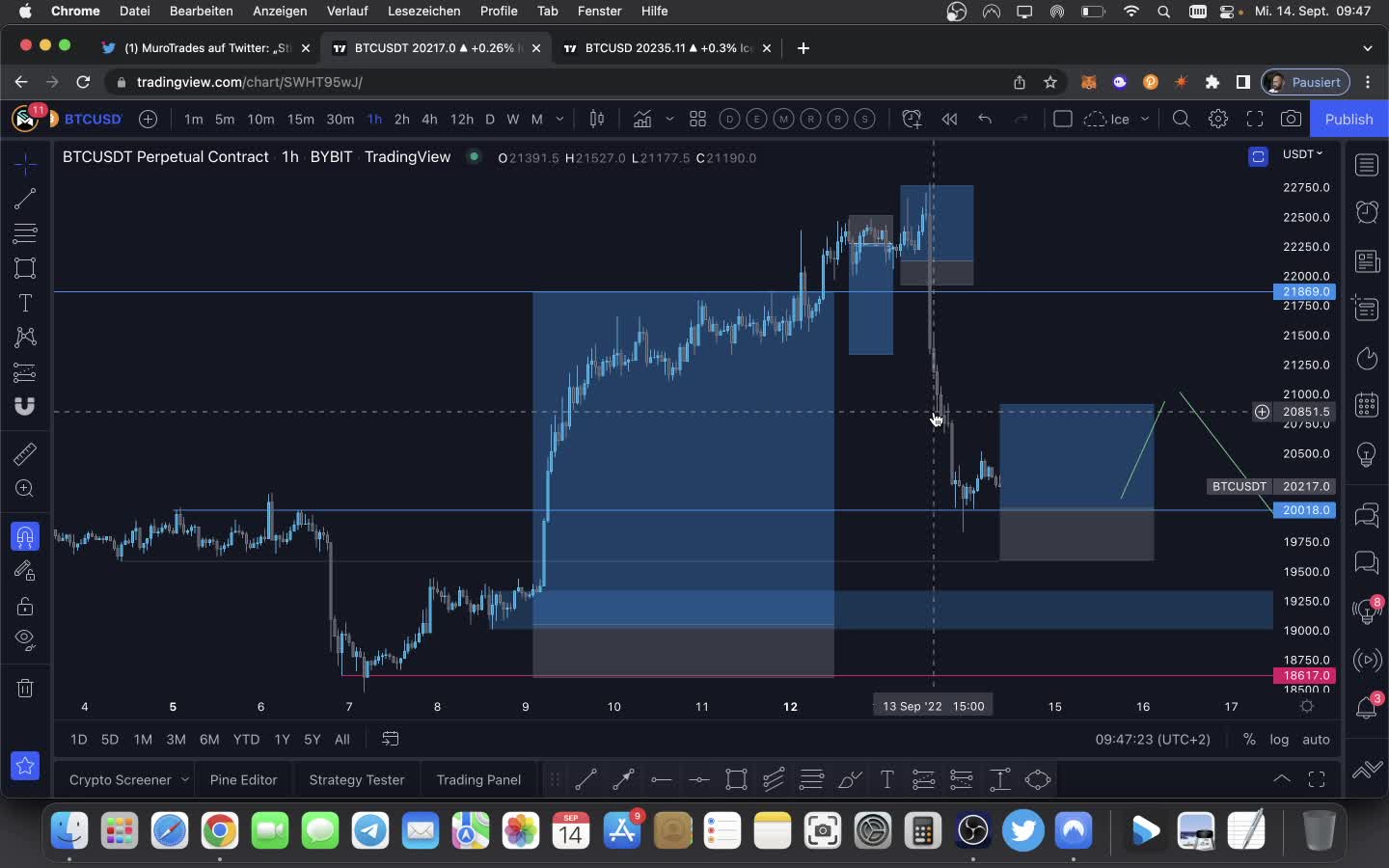Viewport: 1389px width, 868px height.
Task: Open the Pine Editor tab
Action: tap(243, 779)
